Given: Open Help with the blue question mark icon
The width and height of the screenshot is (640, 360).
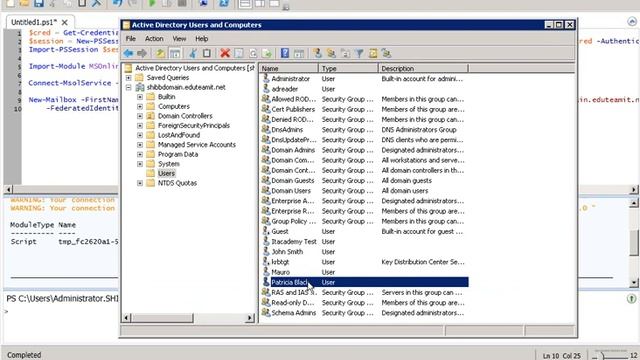Looking at the screenshot, I should (285, 53).
